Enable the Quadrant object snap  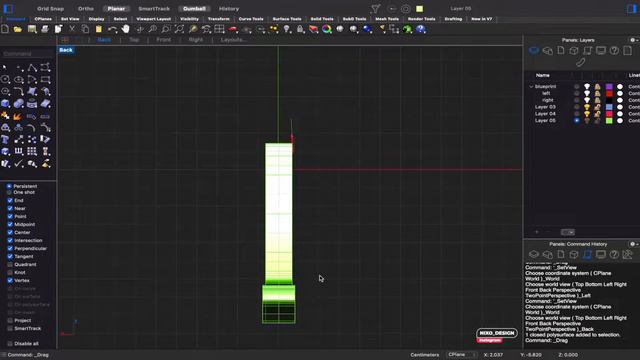pos(10,264)
